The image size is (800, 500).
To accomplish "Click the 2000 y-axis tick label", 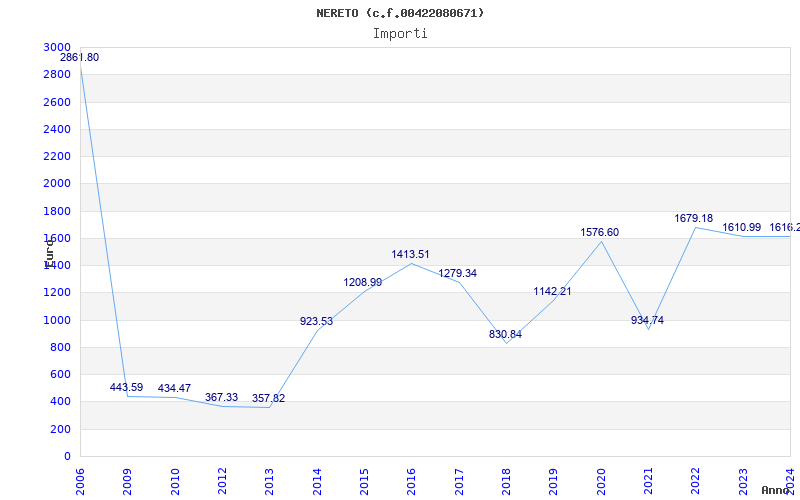I will [x=57, y=184].
